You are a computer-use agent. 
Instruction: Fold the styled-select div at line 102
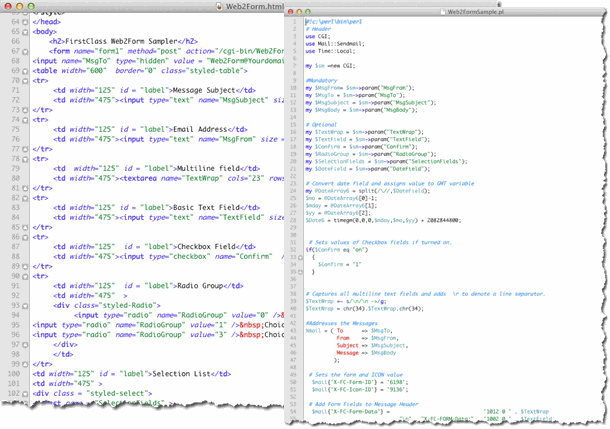24,395
